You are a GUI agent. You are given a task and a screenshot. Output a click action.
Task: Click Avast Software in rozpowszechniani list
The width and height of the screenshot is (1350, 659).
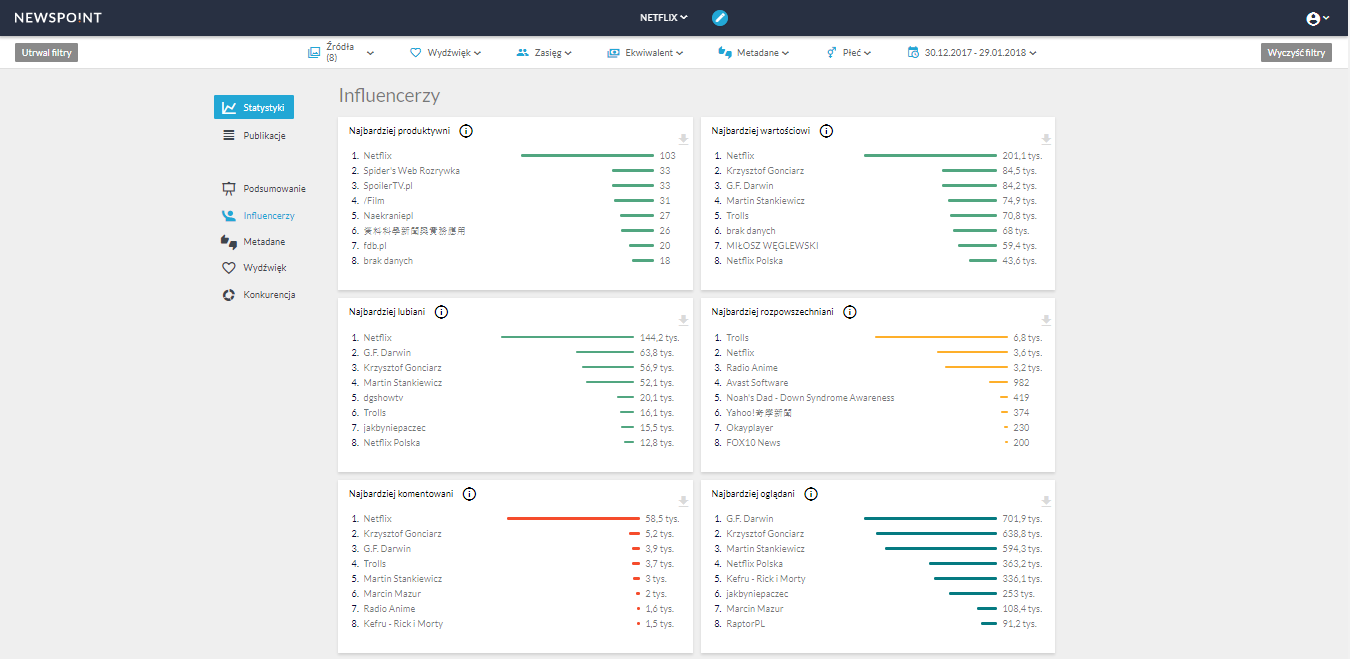pyautogui.click(x=757, y=383)
